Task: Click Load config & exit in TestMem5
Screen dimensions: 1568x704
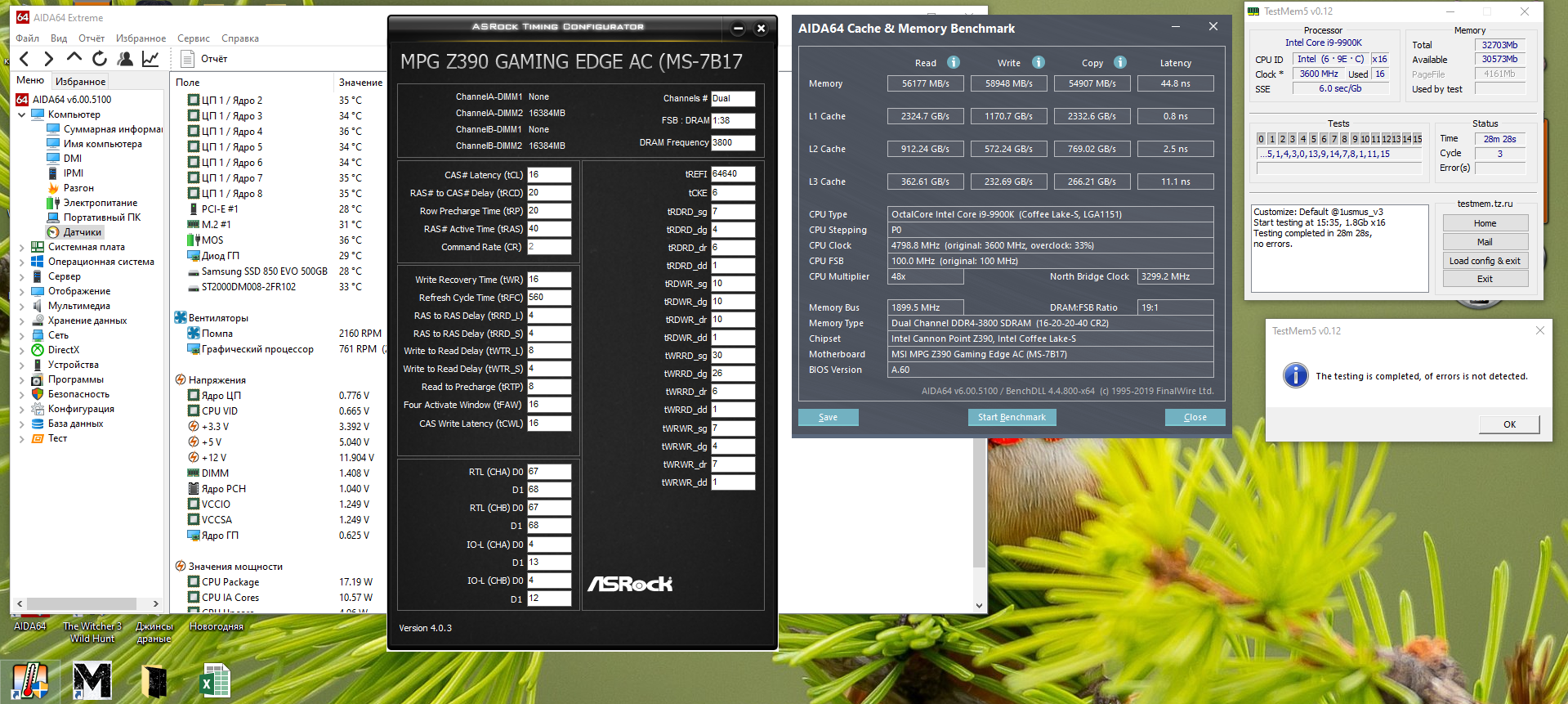Action: [1485, 261]
